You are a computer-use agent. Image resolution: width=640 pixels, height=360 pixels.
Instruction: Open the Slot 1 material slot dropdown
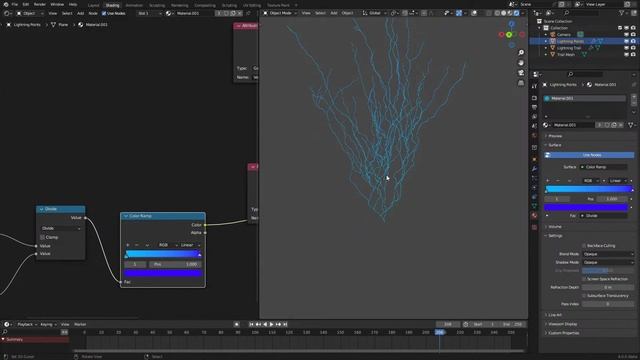(x=149, y=13)
